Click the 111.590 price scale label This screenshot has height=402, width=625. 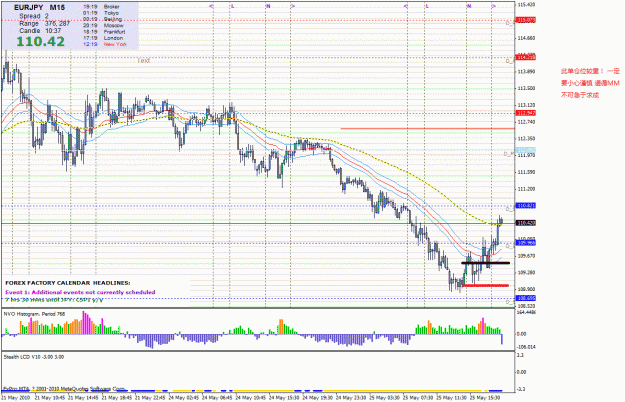(x=526, y=172)
